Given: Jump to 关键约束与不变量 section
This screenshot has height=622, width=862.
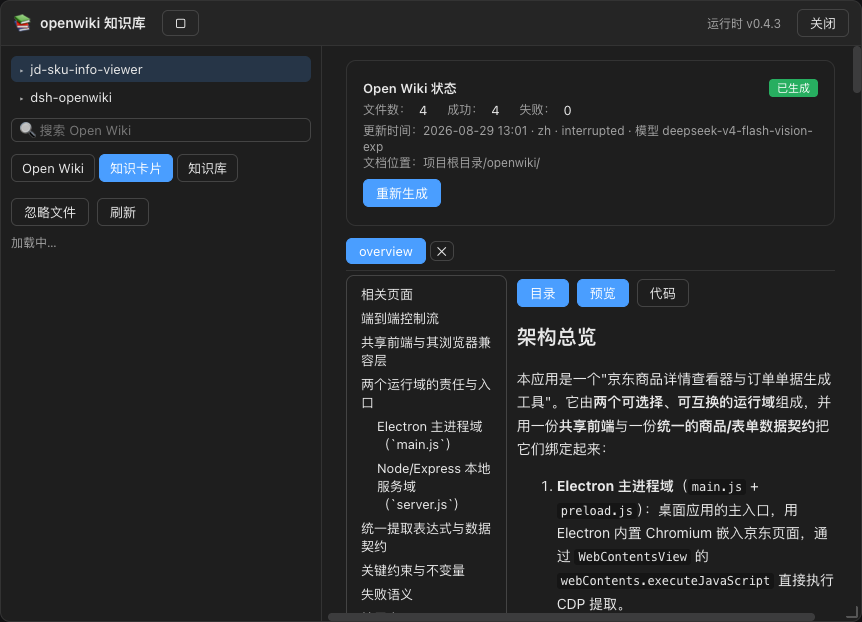Looking at the screenshot, I should point(413,570).
